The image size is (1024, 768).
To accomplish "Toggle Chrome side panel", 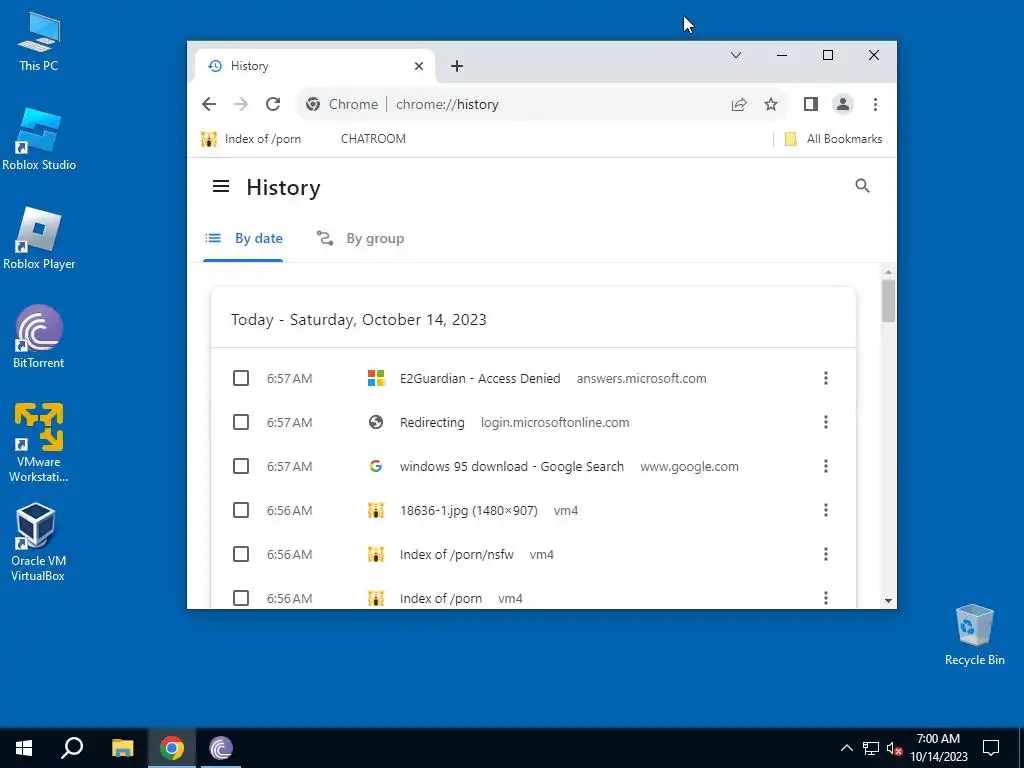I will pos(810,104).
